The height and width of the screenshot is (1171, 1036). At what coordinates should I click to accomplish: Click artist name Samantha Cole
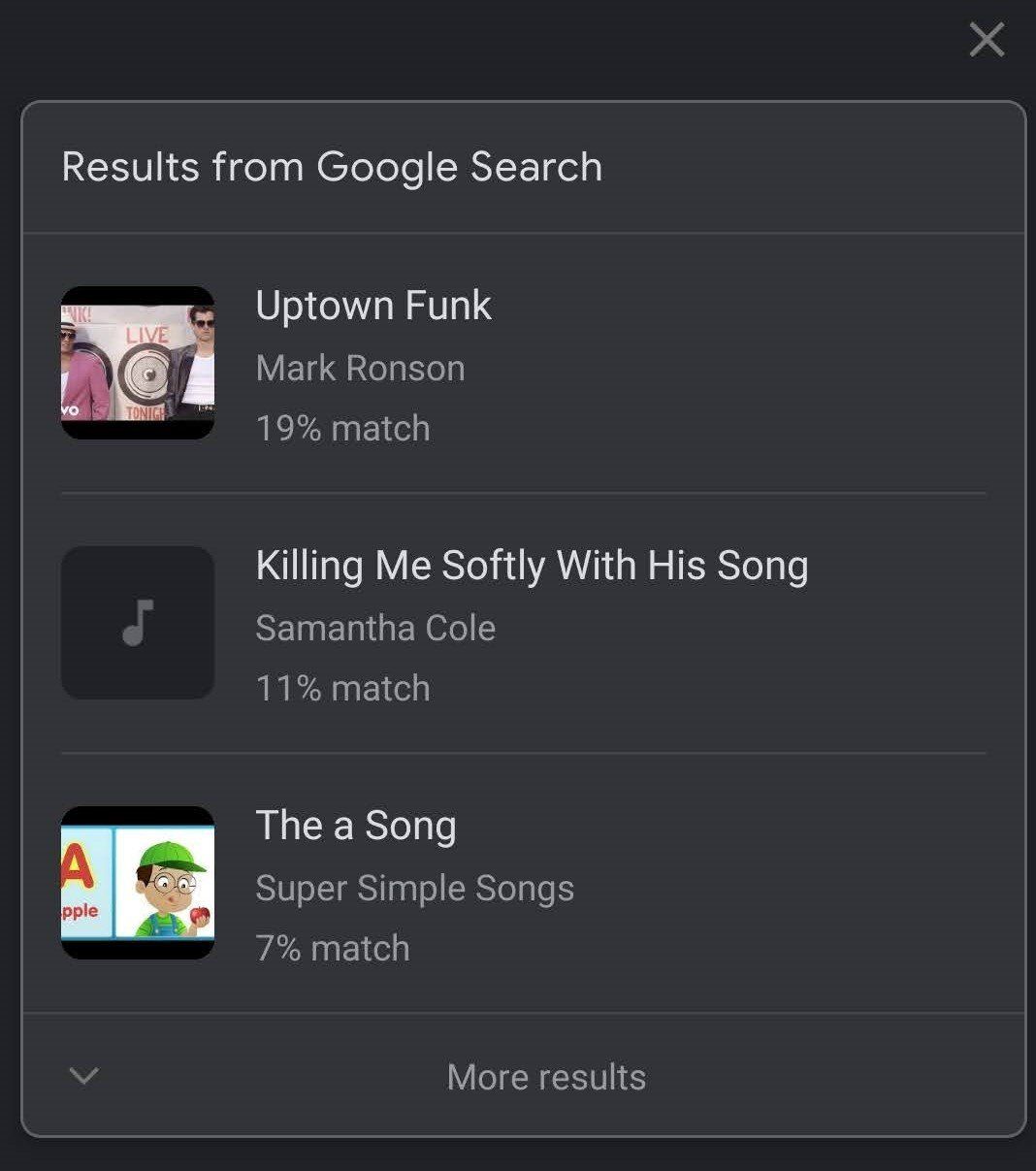tap(375, 629)
